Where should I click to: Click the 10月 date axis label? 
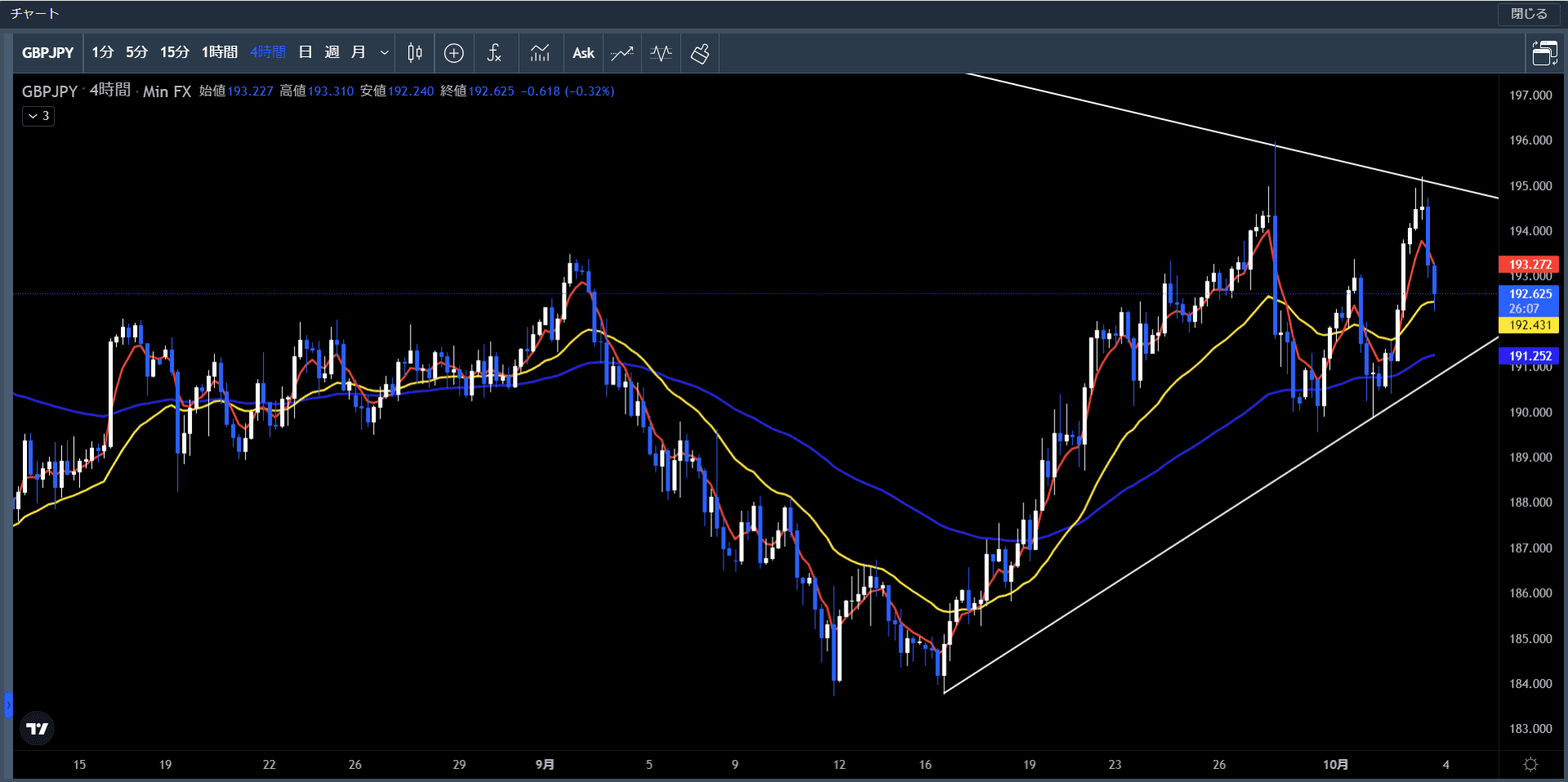pyautogui.click(x=1335, y=765)
